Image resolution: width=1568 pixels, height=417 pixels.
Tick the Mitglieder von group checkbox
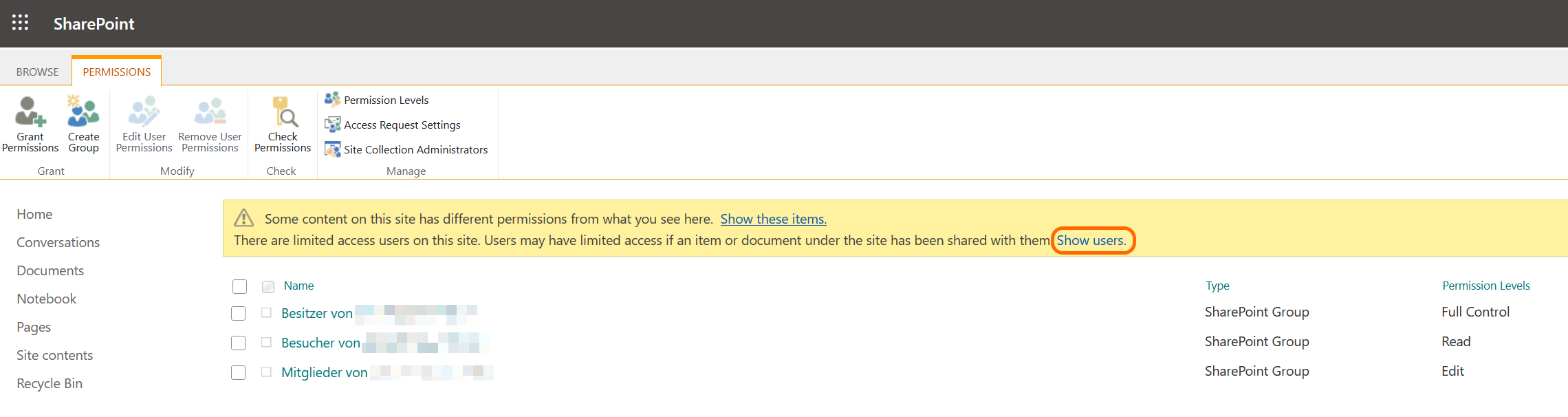pos(239,372)
